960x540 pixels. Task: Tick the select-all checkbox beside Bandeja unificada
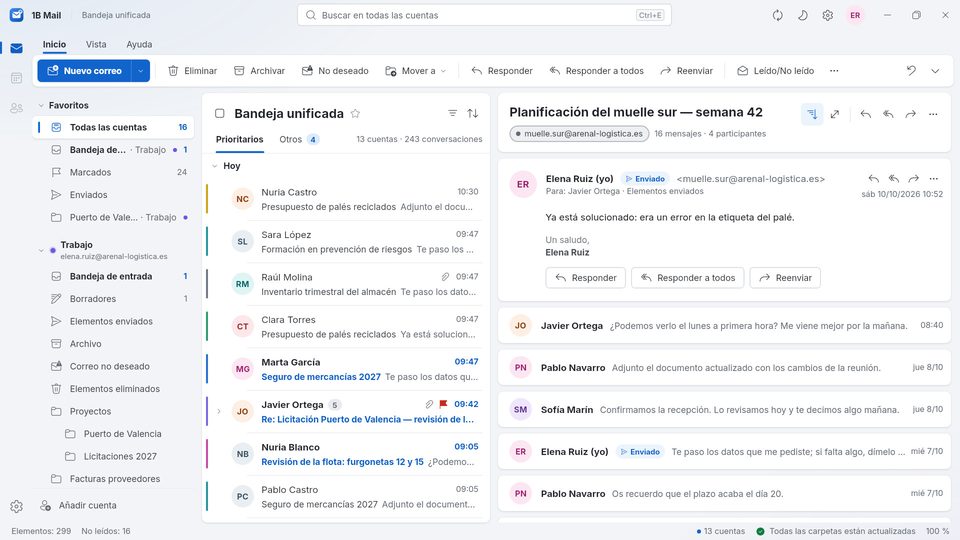pos(220,113)
